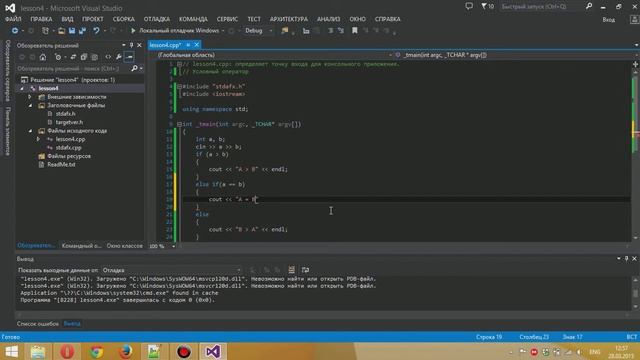Expand the Внешние зависимости folder
Screen dimensions: 640x360
30,97
